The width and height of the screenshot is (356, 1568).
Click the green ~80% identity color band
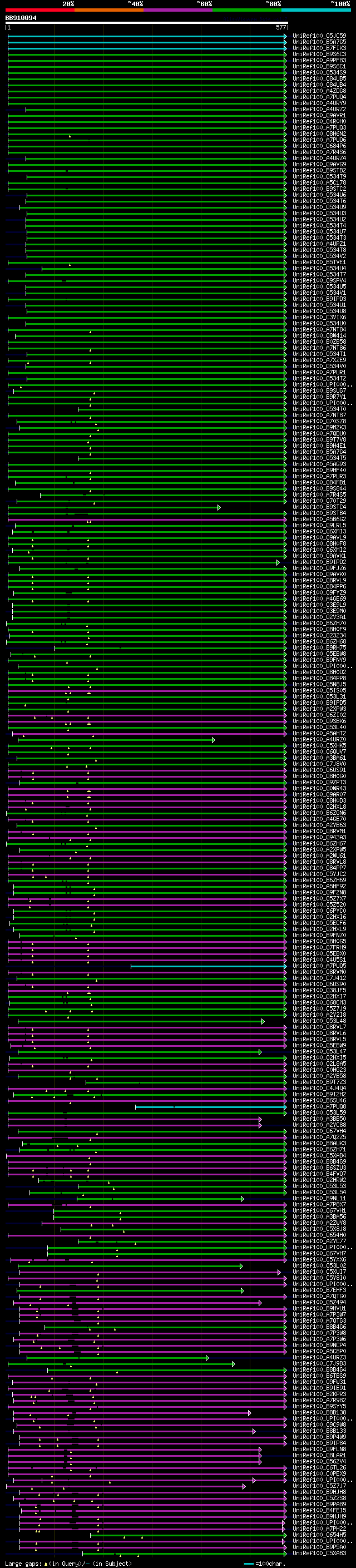pyautogui.click(x=247, y=10)
